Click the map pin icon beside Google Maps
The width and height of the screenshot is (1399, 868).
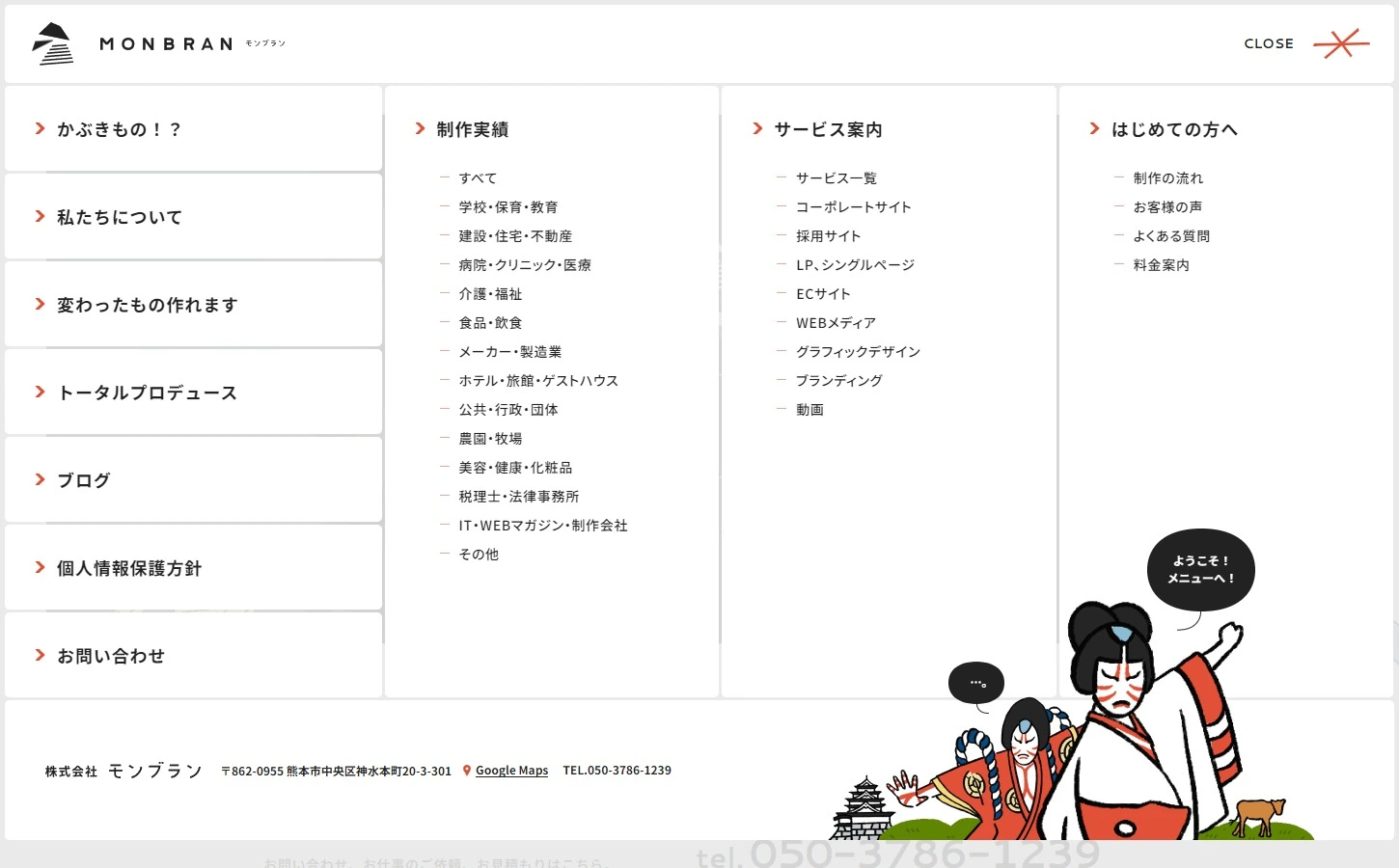coord(467,771)
